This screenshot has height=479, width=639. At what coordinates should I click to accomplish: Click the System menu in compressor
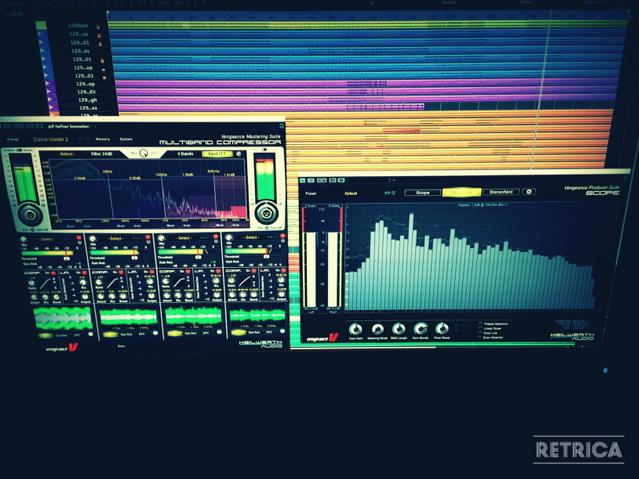coord(126,139)
